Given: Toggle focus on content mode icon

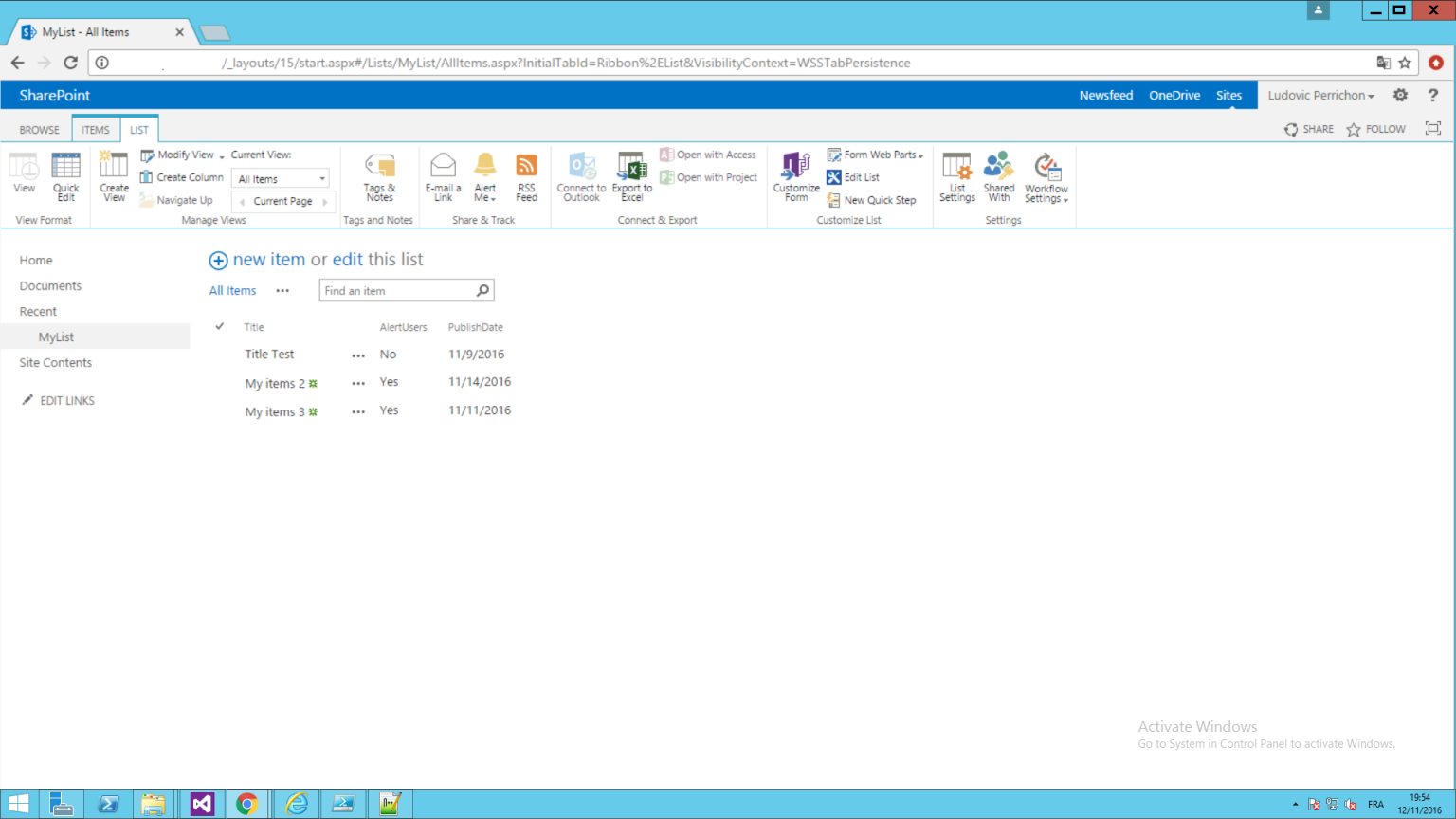Looking at the screenshot, I should pyautogui.click(x=1432, y=129).
